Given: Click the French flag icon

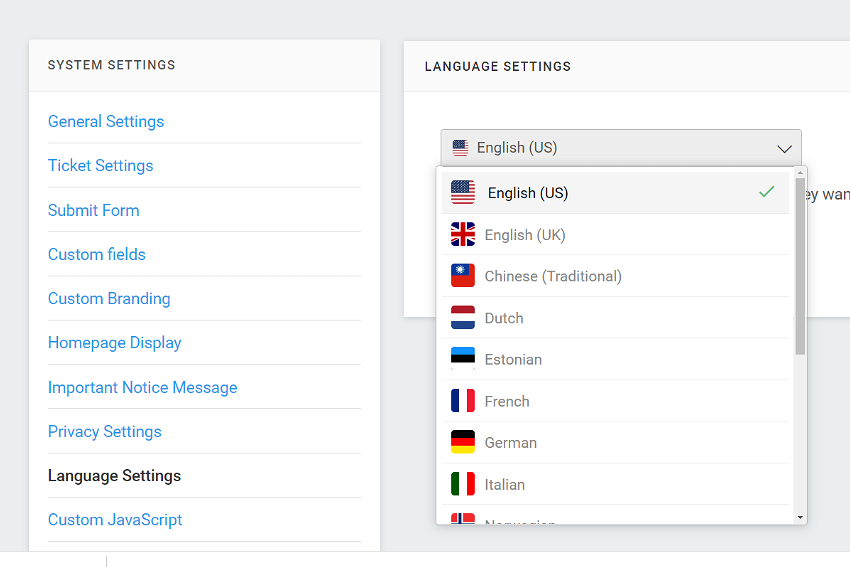Looking at the screenshot, I should click(462, 401).
